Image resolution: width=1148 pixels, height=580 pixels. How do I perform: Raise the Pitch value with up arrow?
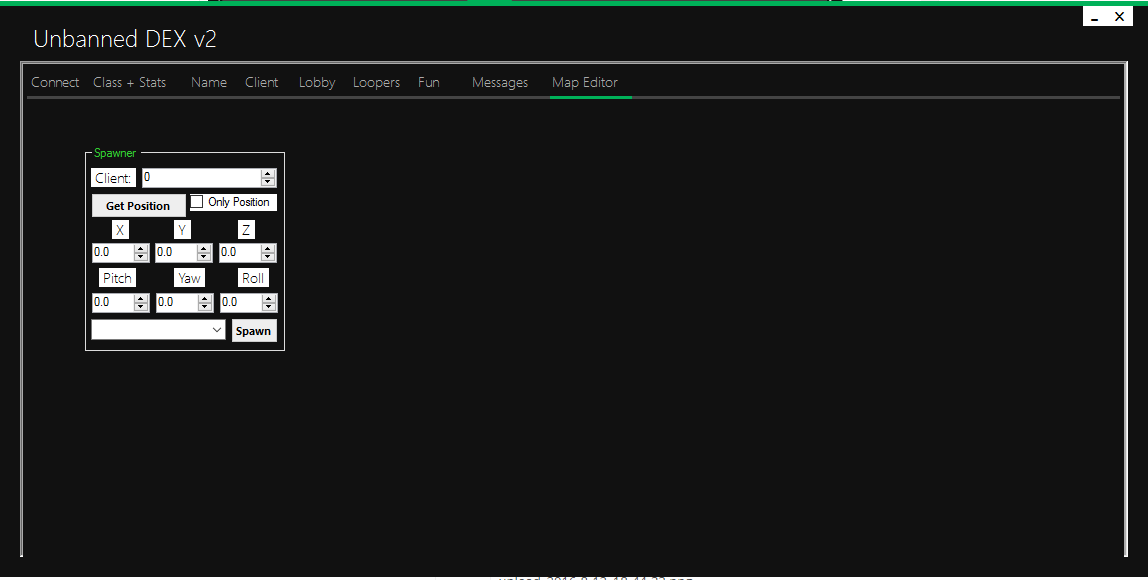pyautogui.click(x=140, y=298)
